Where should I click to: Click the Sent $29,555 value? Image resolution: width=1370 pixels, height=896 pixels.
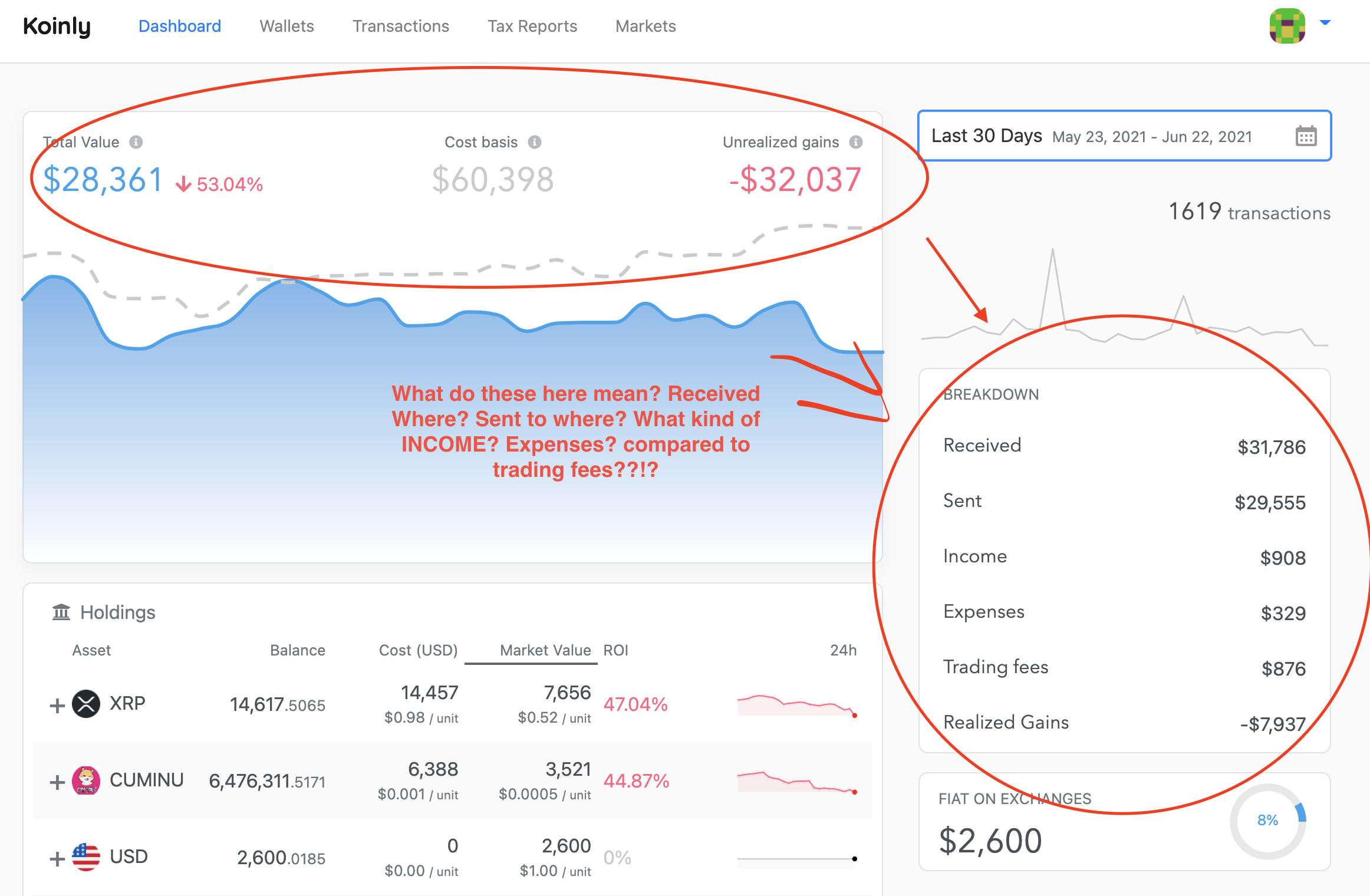tap(1270, 502)
